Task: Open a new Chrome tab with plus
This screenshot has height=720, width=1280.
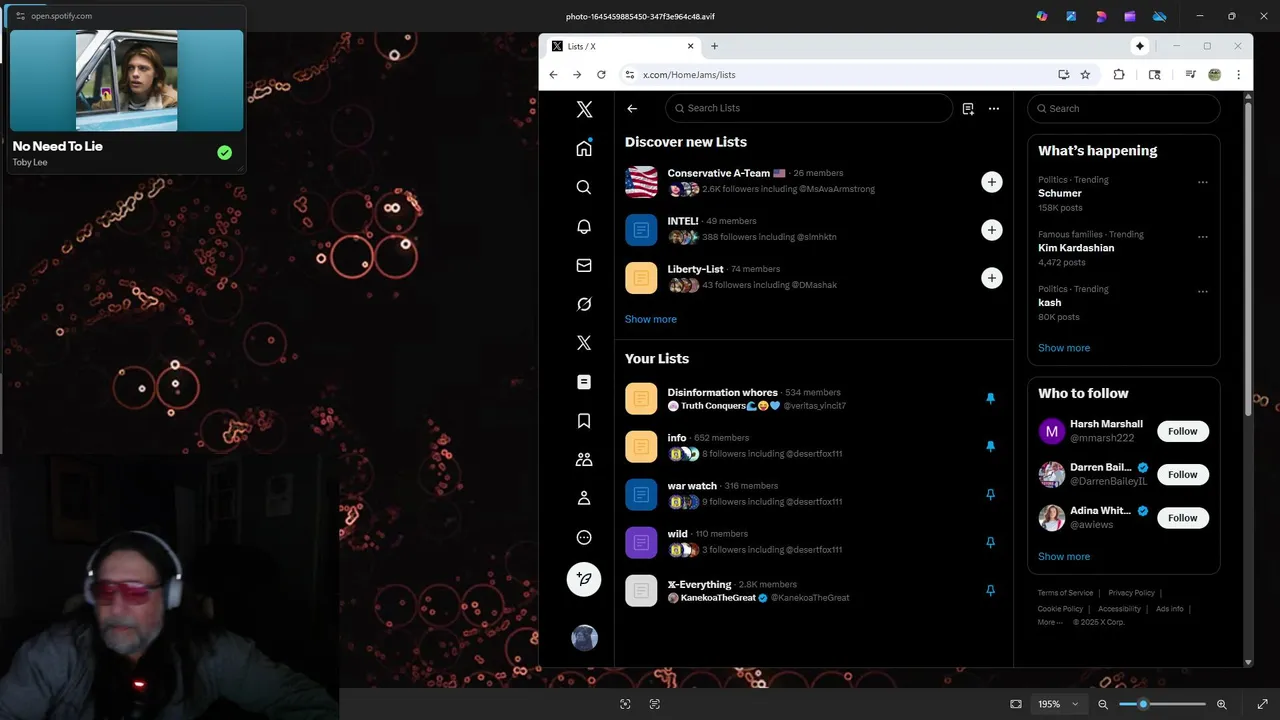Action: click(x=714, y=46)
